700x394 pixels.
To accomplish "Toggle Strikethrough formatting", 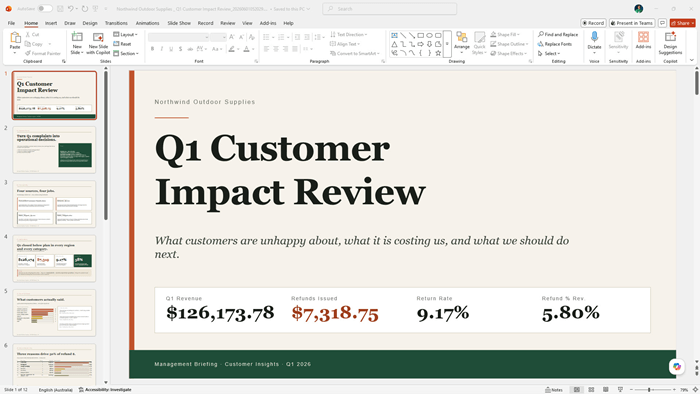I will (x=190, y=49).
